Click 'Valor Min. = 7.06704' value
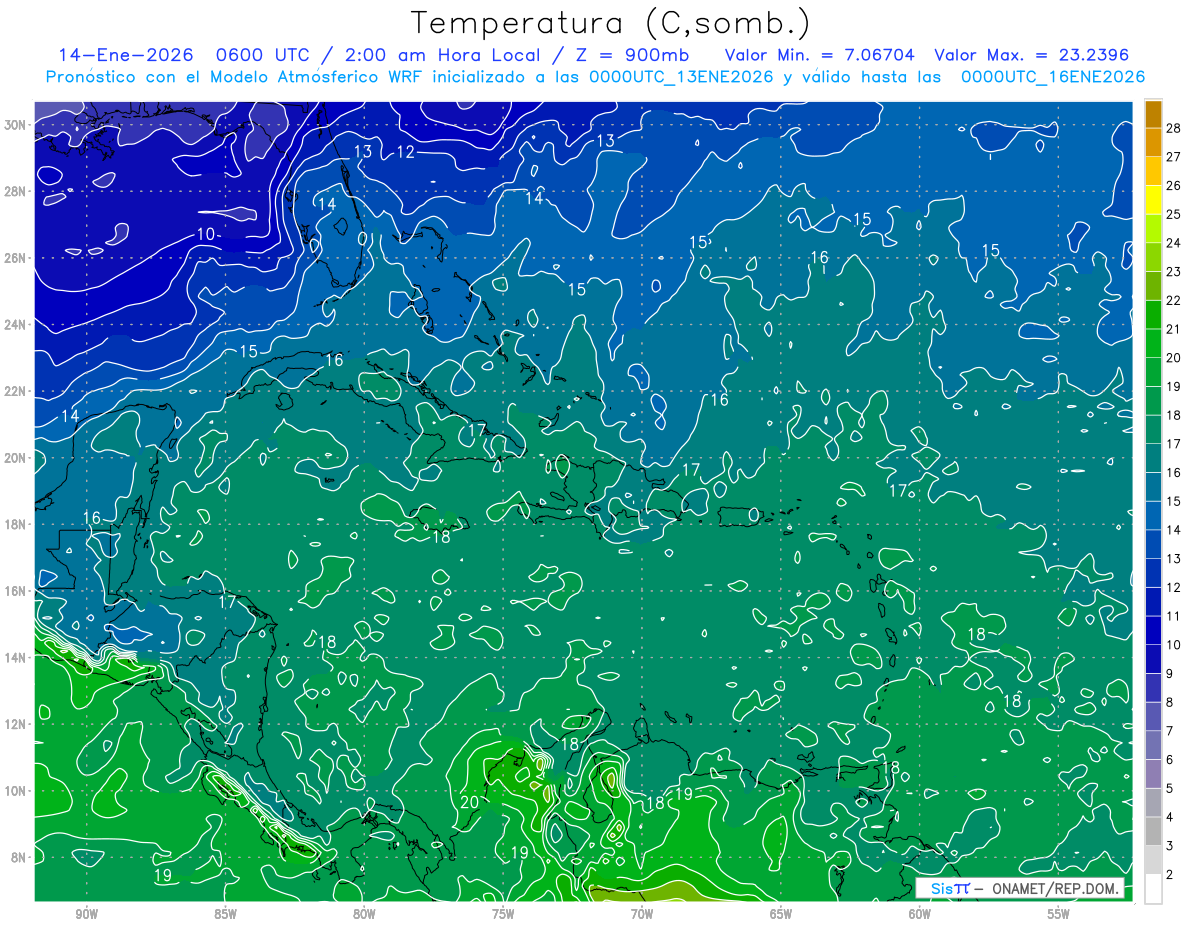 point(820,55)
